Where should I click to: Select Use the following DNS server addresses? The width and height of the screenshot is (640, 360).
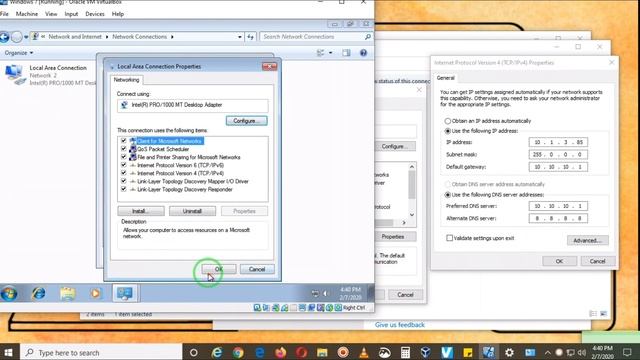448,195
